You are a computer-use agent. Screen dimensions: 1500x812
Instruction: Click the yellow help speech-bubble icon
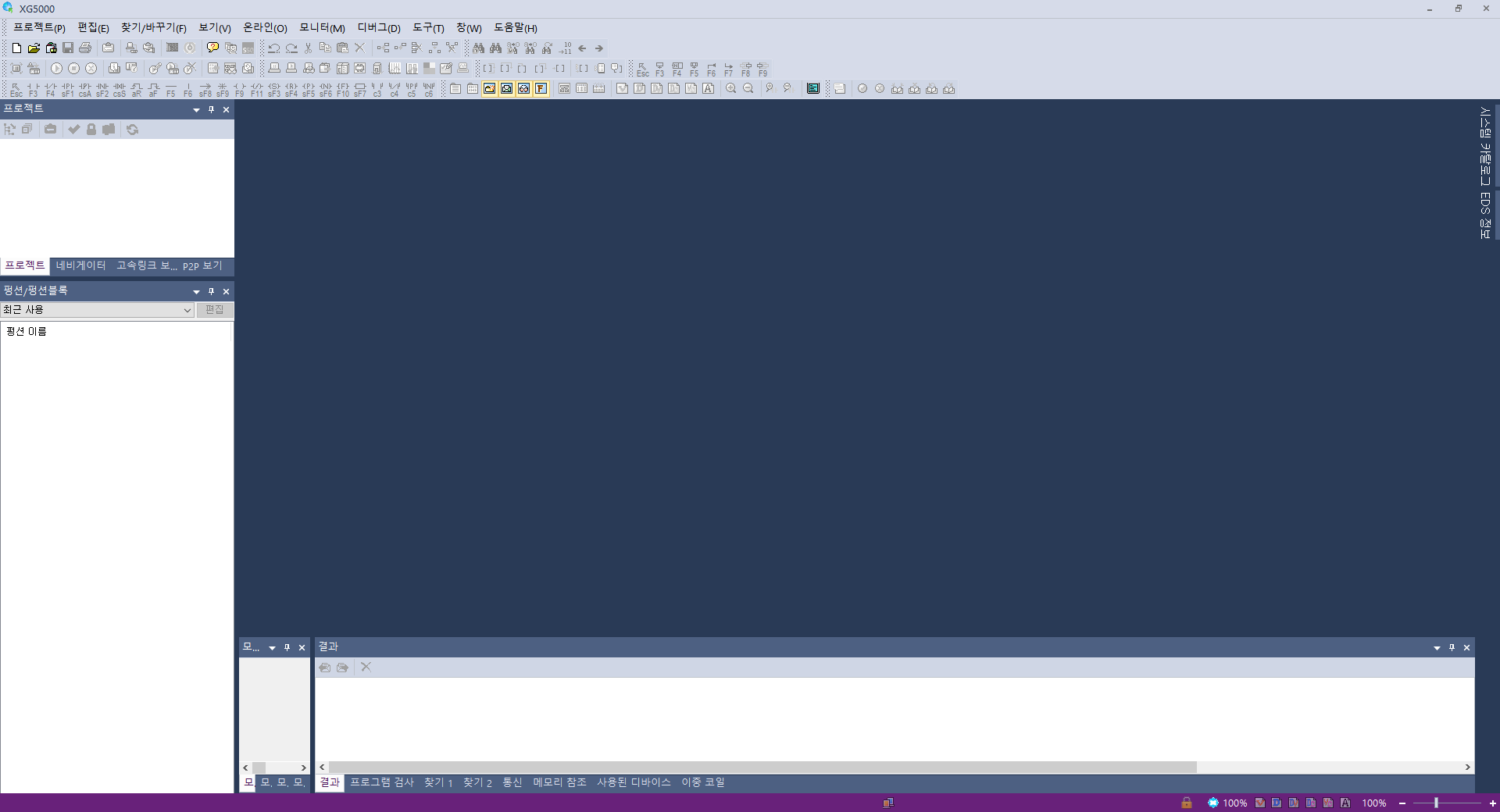click(212, 48)
